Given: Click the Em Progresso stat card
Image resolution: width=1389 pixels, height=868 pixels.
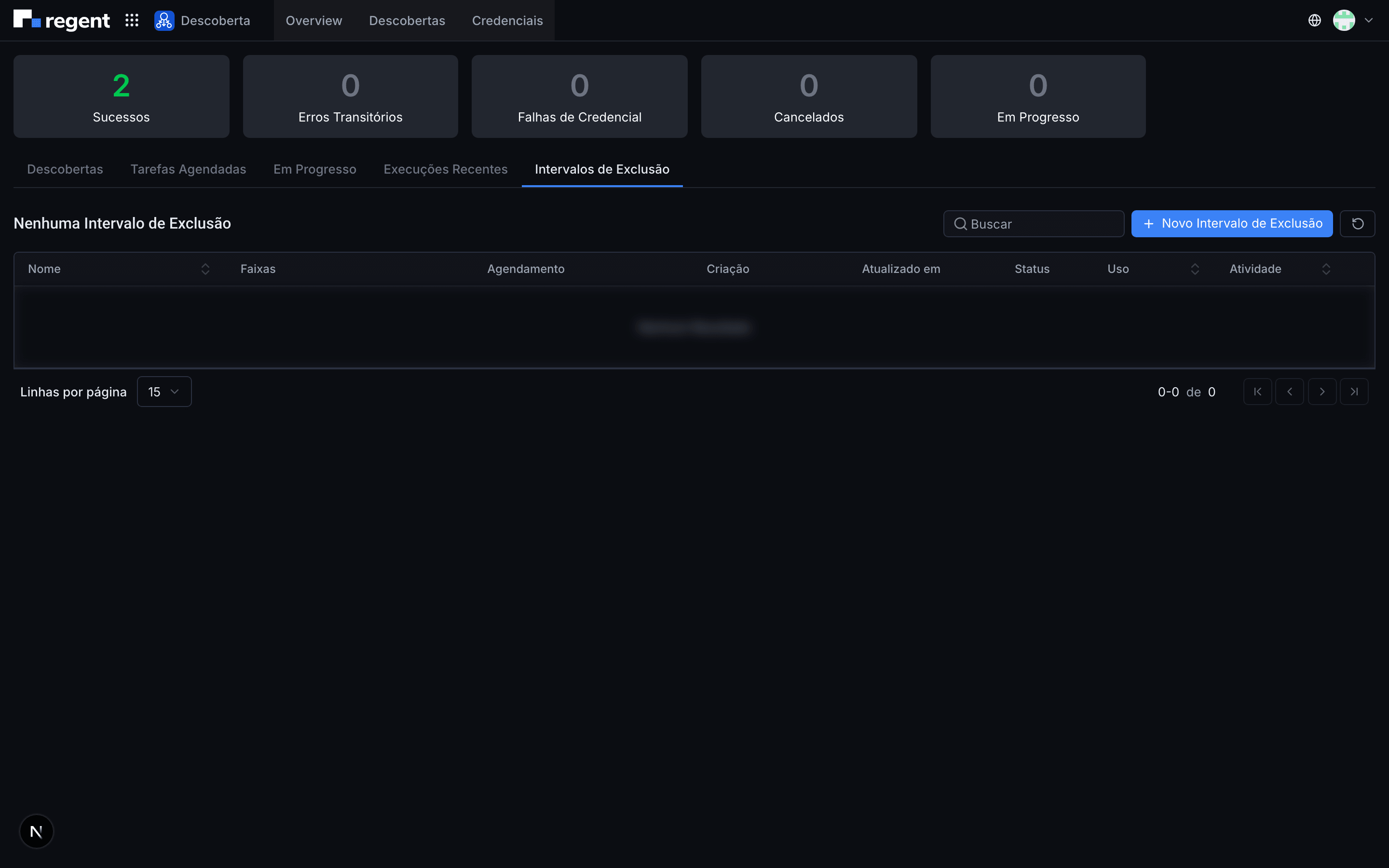Looking at the screenshot, I should pyautogui.click(x=1038, y=96).
